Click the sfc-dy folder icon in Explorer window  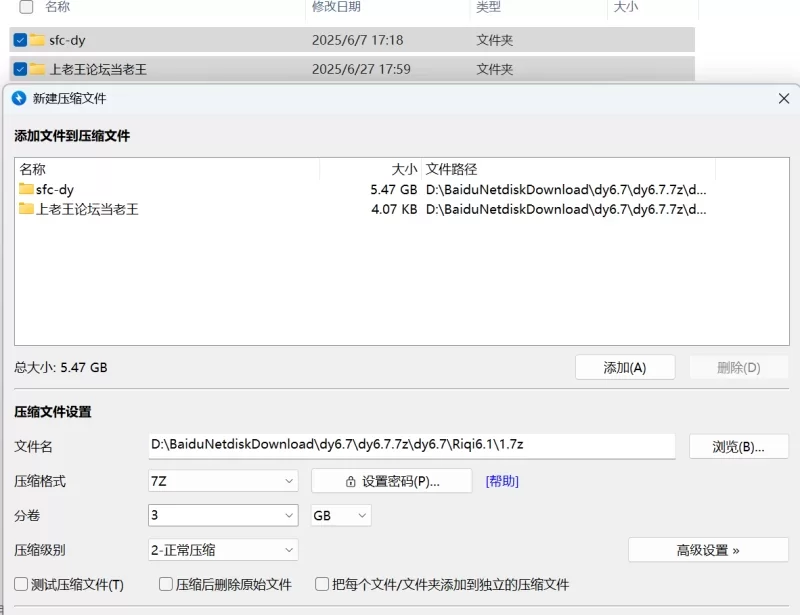tap(37, 40)
